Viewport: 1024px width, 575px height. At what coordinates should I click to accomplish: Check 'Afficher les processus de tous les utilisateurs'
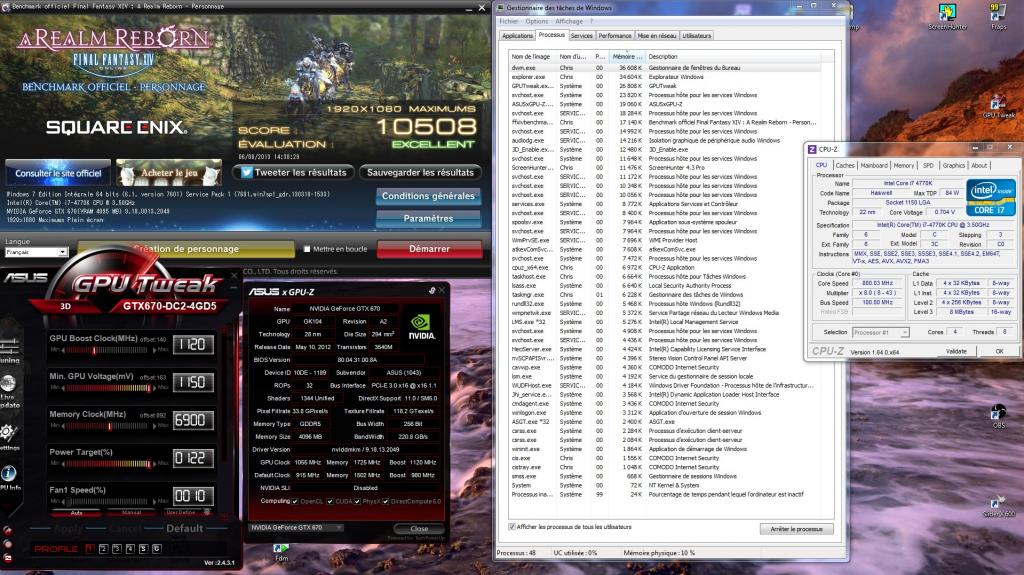512,526
